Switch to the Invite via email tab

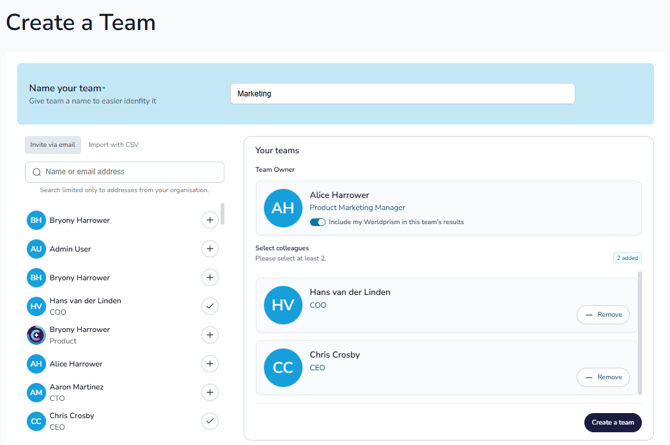[x=53, y=145]
